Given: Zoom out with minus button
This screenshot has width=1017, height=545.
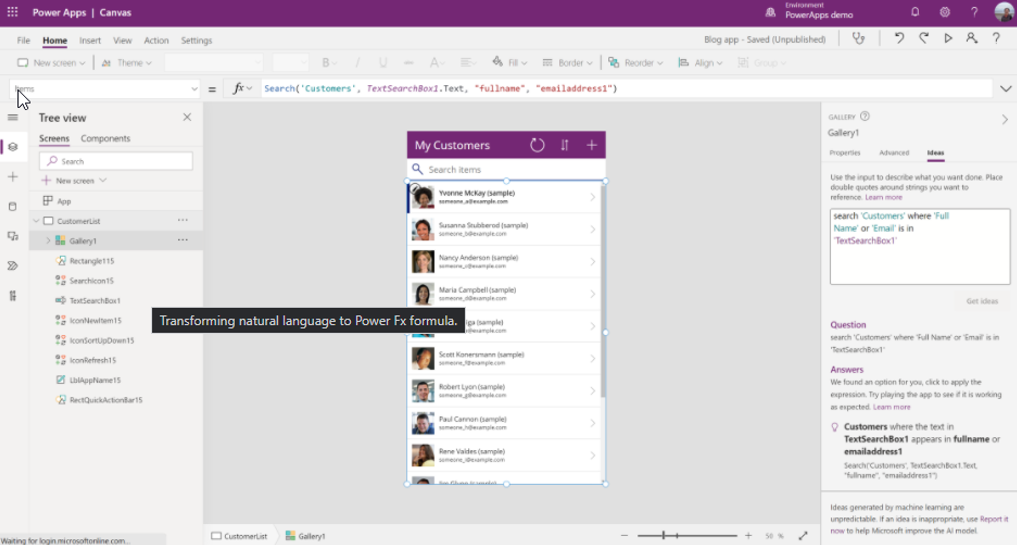Looking at the screenshot, I should pos(624,535).
